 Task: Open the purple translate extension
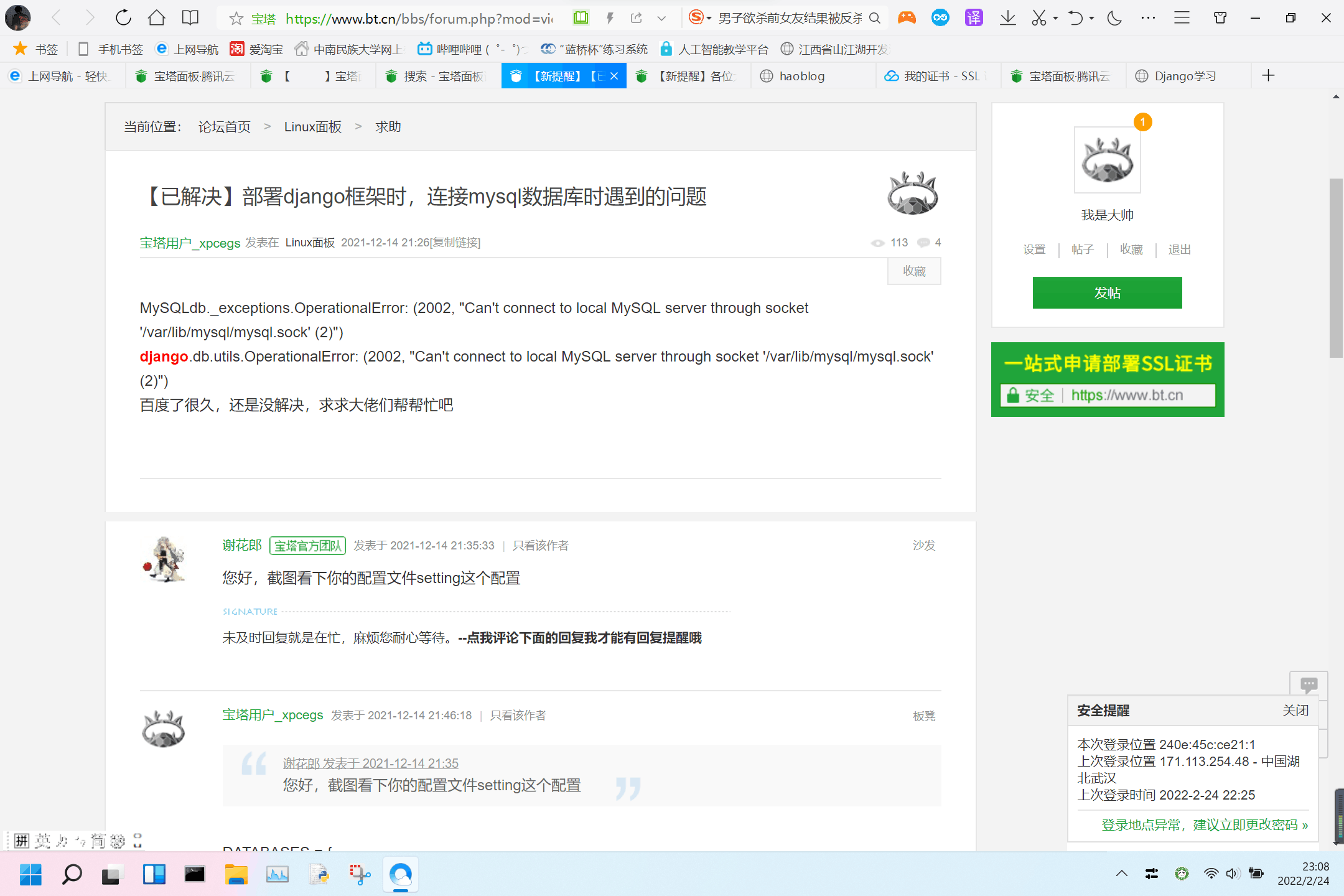pyautogui.click(x=974, y=18)
